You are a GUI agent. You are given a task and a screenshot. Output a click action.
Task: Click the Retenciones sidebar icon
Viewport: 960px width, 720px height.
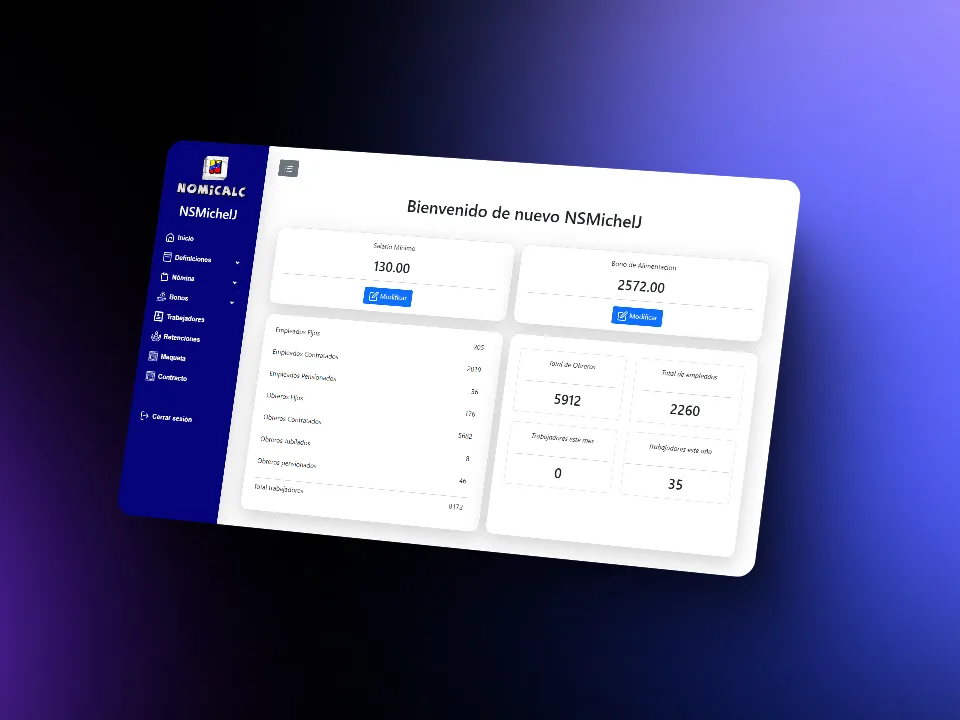(156, 336)
